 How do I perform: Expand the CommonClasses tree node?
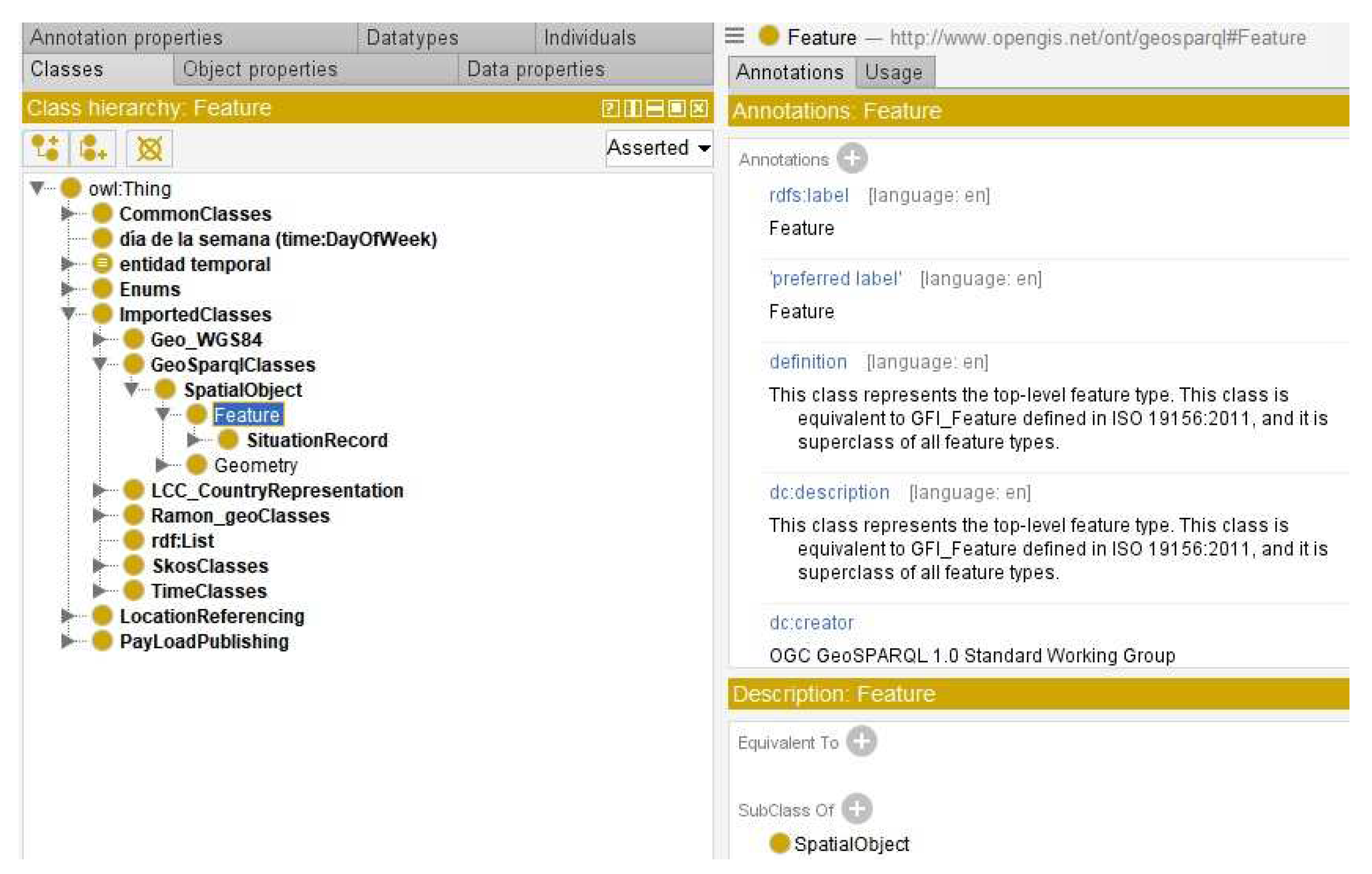[68, 214]
